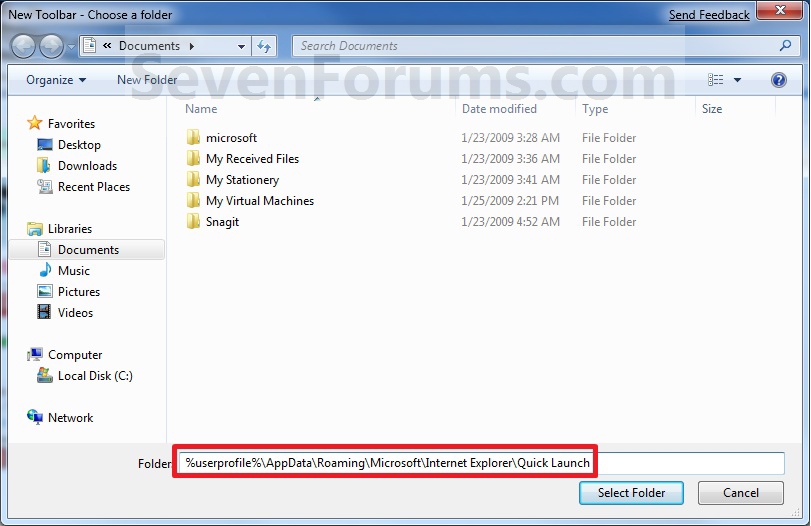Click the Music note icon
Image resolution: width=811 pixels, height=526 pixels.
[x=45, y=270]
